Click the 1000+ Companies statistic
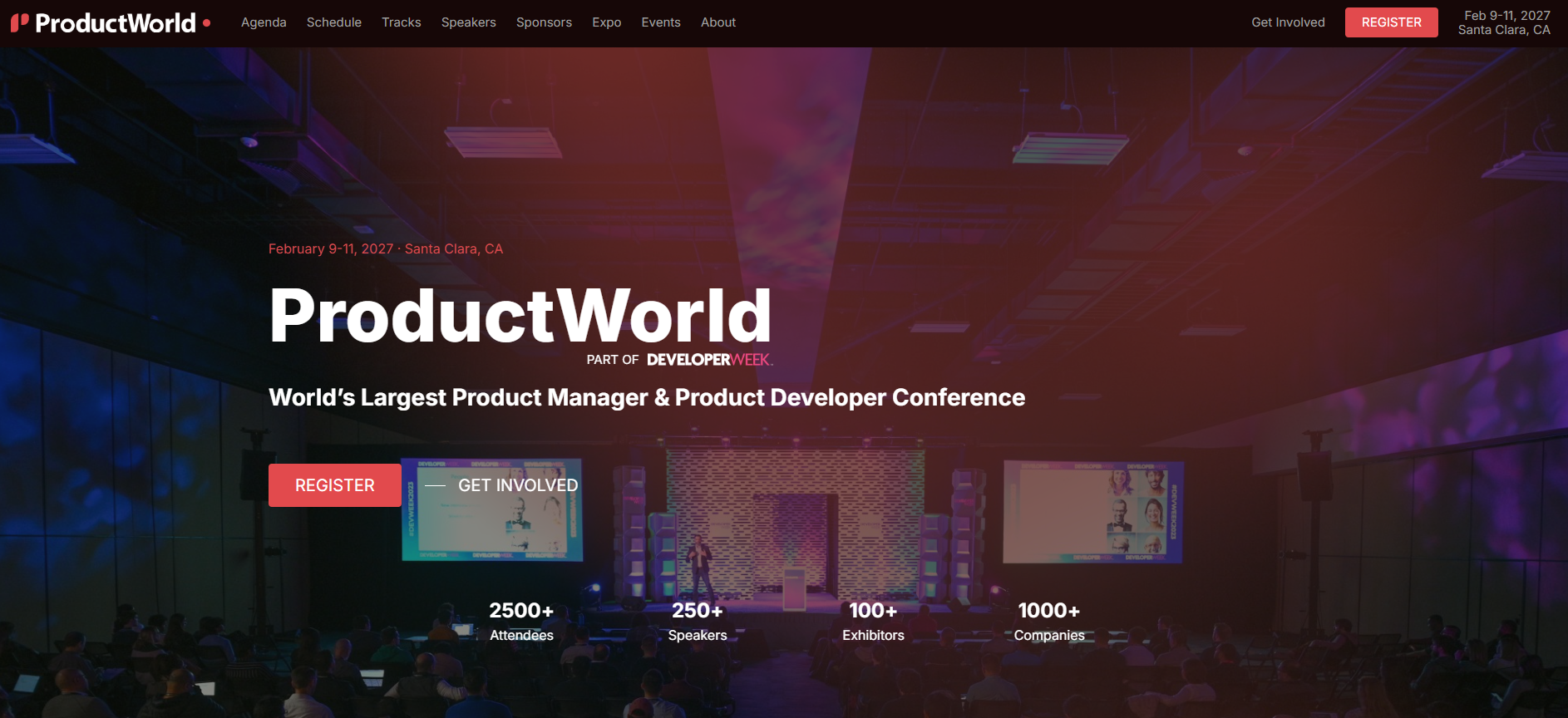1568x718 pixels. pos(1049,622)
